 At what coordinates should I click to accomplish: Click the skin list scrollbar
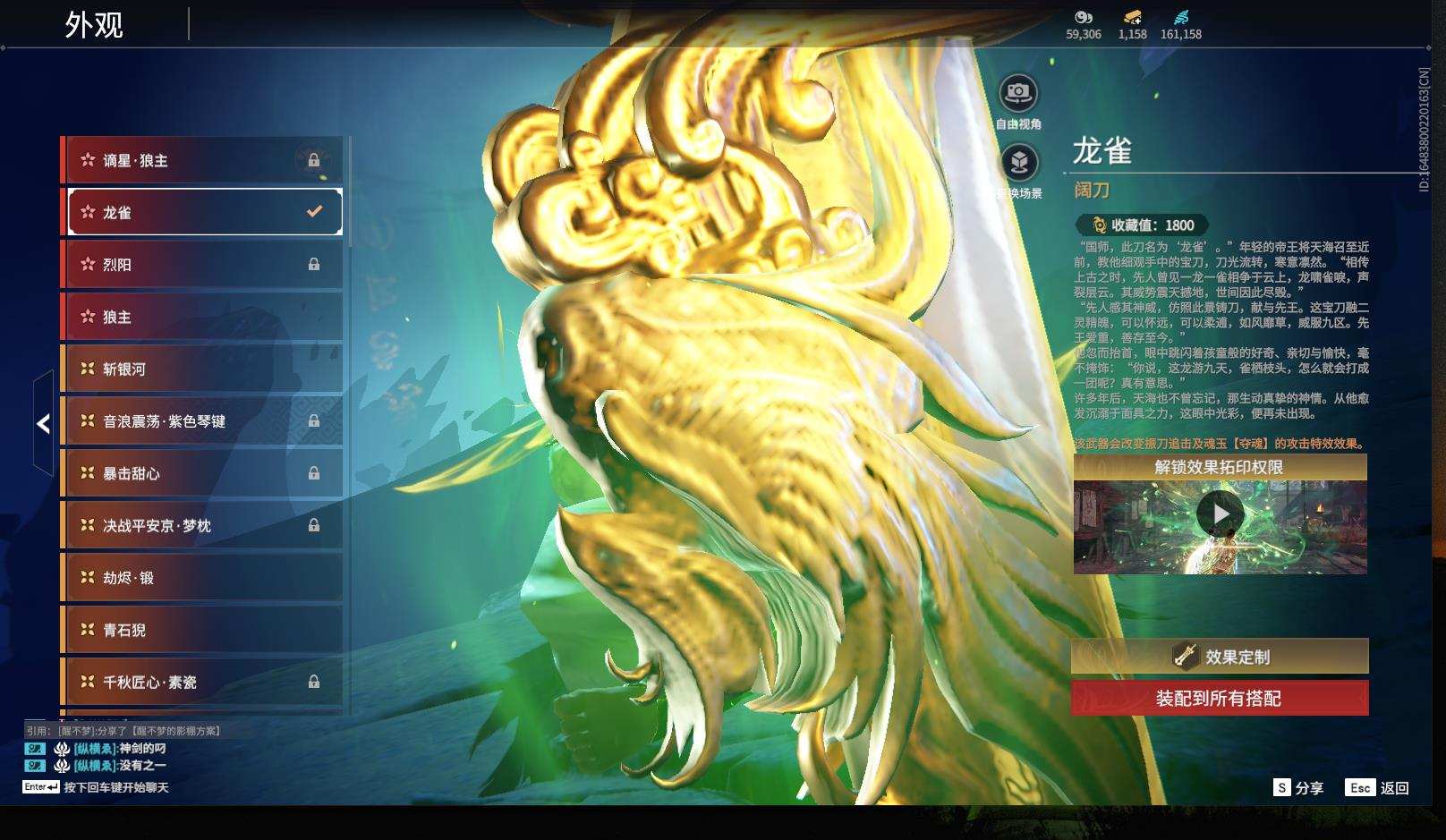[x=350, y=192]
